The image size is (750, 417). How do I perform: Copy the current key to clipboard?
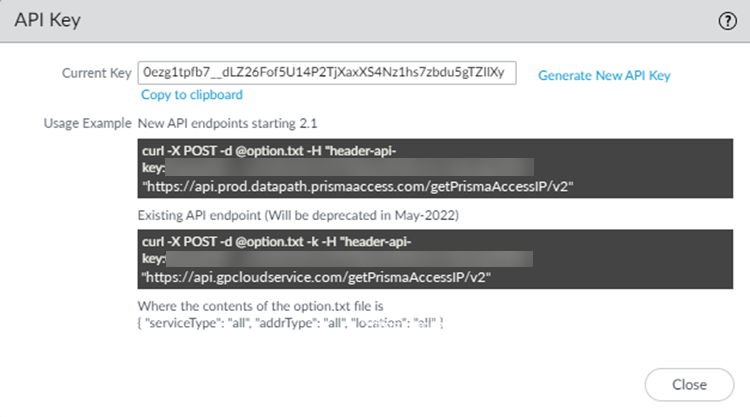192,95
